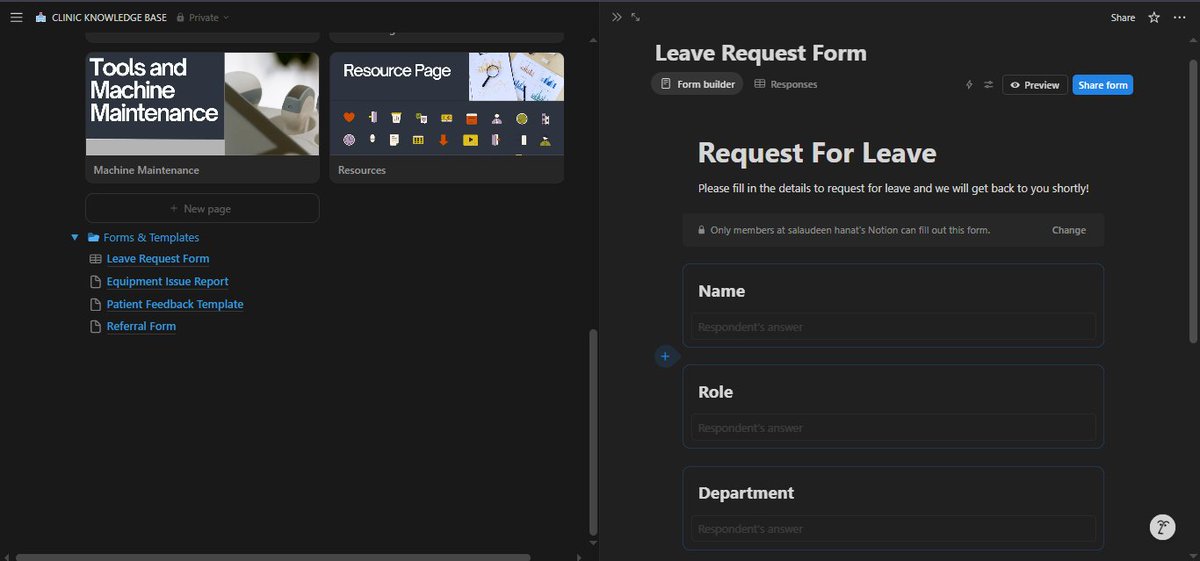1200x561 pixels.
Task: Click the blue Share form button
Action: (1103, 85)
